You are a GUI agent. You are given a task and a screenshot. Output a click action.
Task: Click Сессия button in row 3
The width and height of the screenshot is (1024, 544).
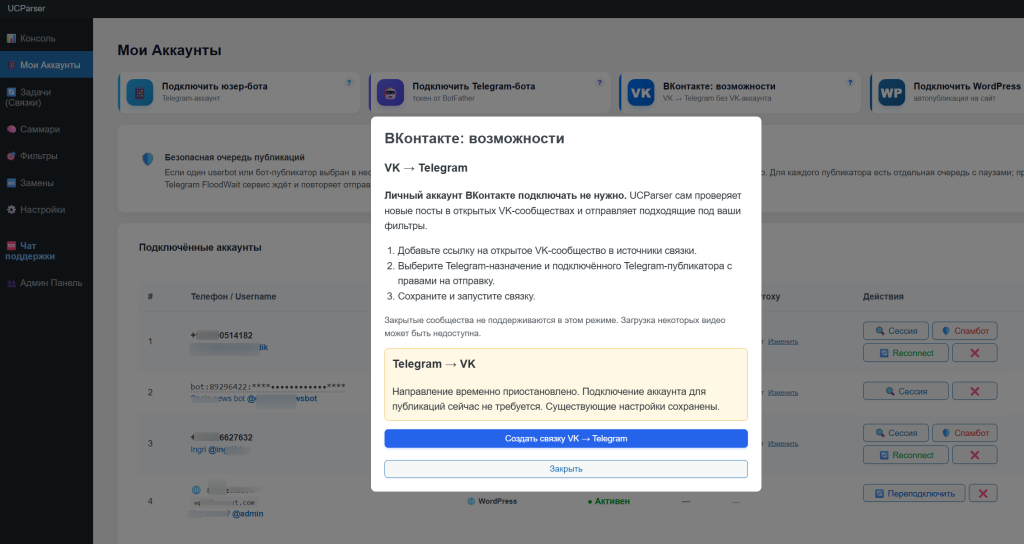[x=896, y=433]
